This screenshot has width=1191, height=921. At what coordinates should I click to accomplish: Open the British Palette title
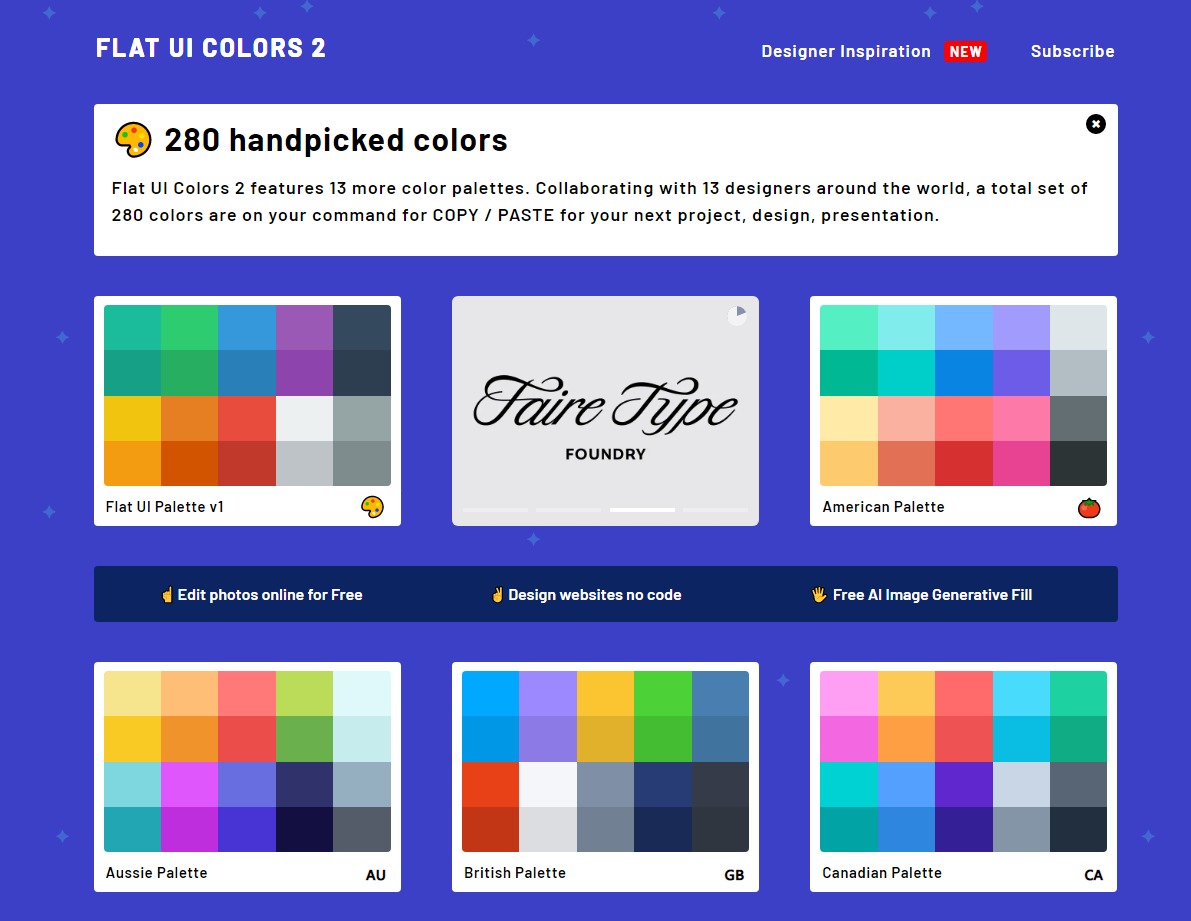pos(515,873)
